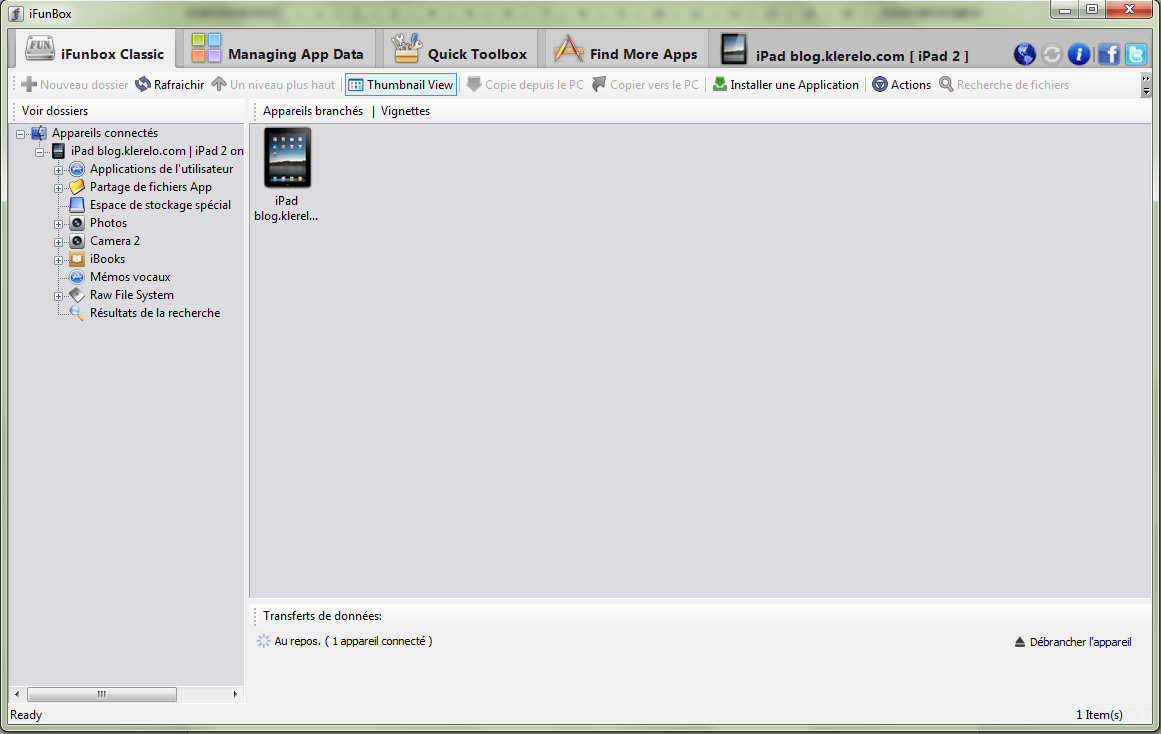1161x734 pixels.
Task: Click horizontal scrollbar thumb in folder pane
Action: point(101,694)
